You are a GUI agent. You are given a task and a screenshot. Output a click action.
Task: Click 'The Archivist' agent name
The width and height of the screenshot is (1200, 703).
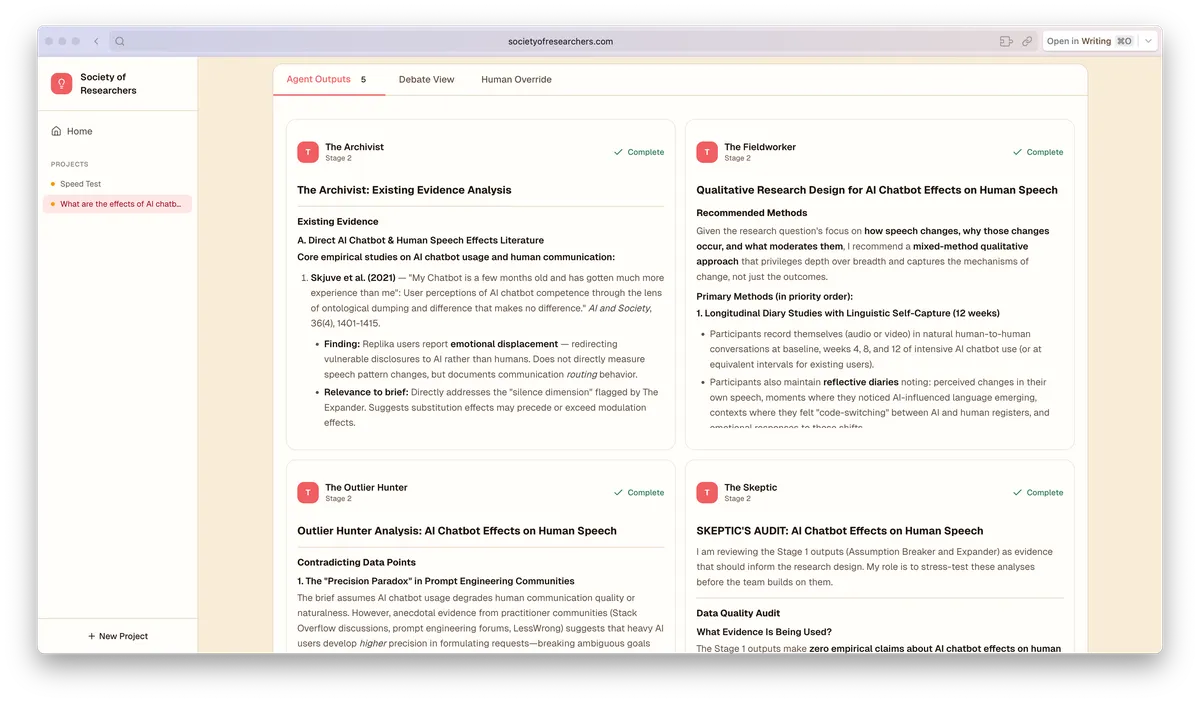click(354, 147)
